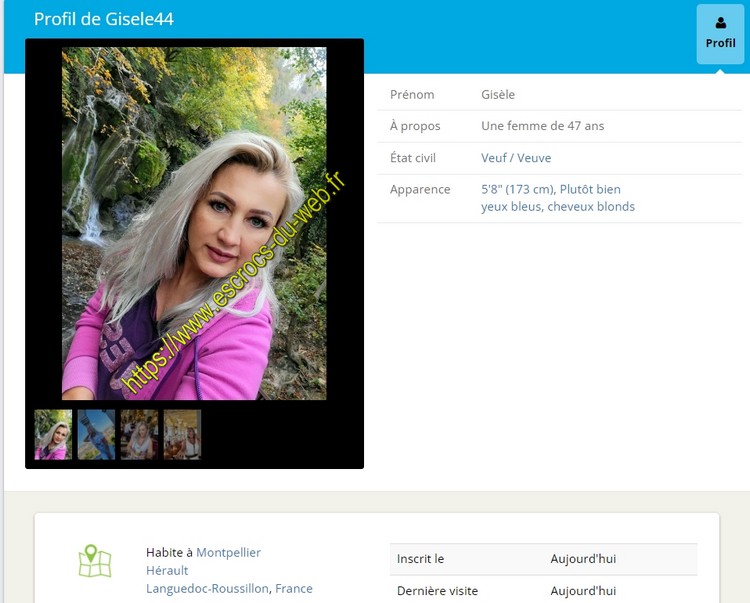750x603 pixels.
Task: Select the second thumbnail with blue sky
Action: (96, 434)
